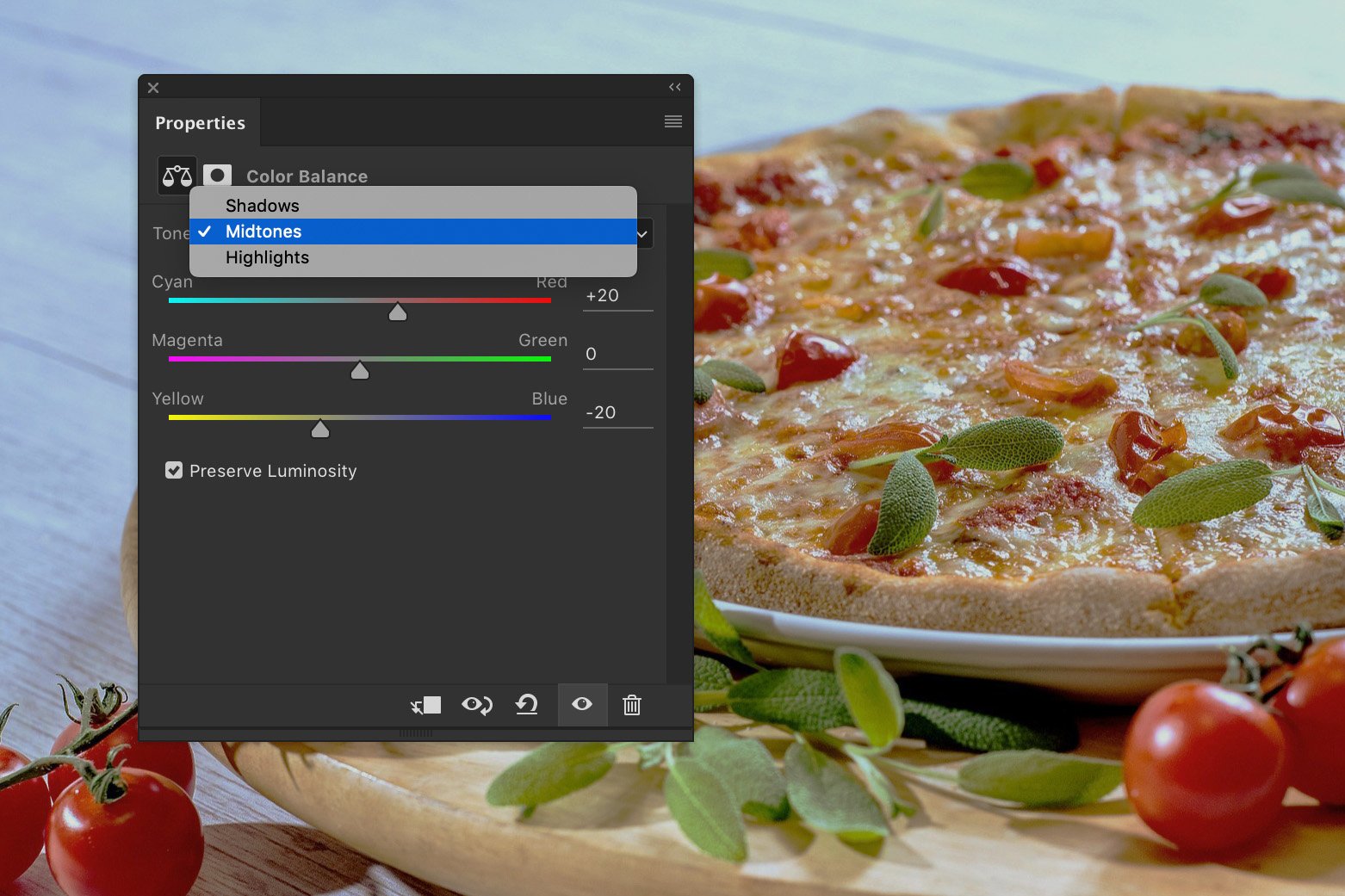Choose Shadows from the tone list
This screenshot has width=1345, height=896.
pos(262,205)
